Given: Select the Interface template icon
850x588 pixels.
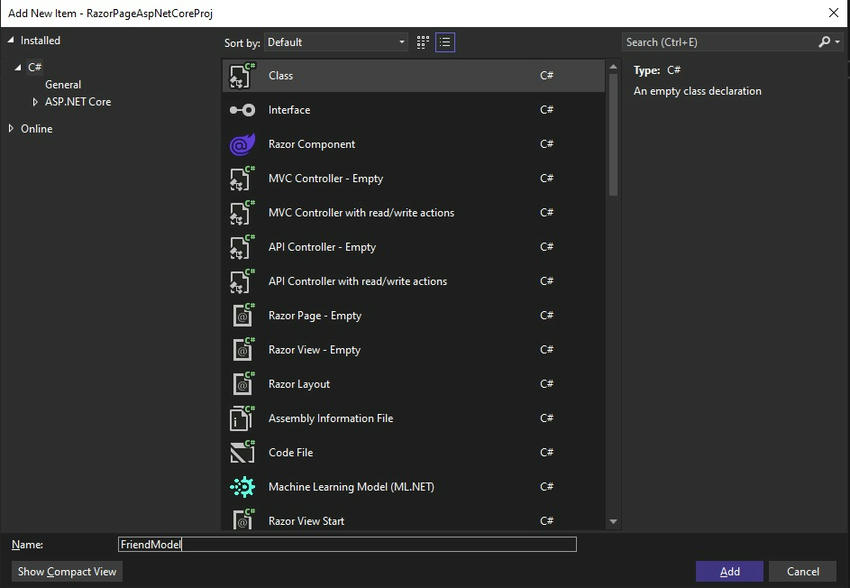Looking at the screenshot, I should (241, 109).
